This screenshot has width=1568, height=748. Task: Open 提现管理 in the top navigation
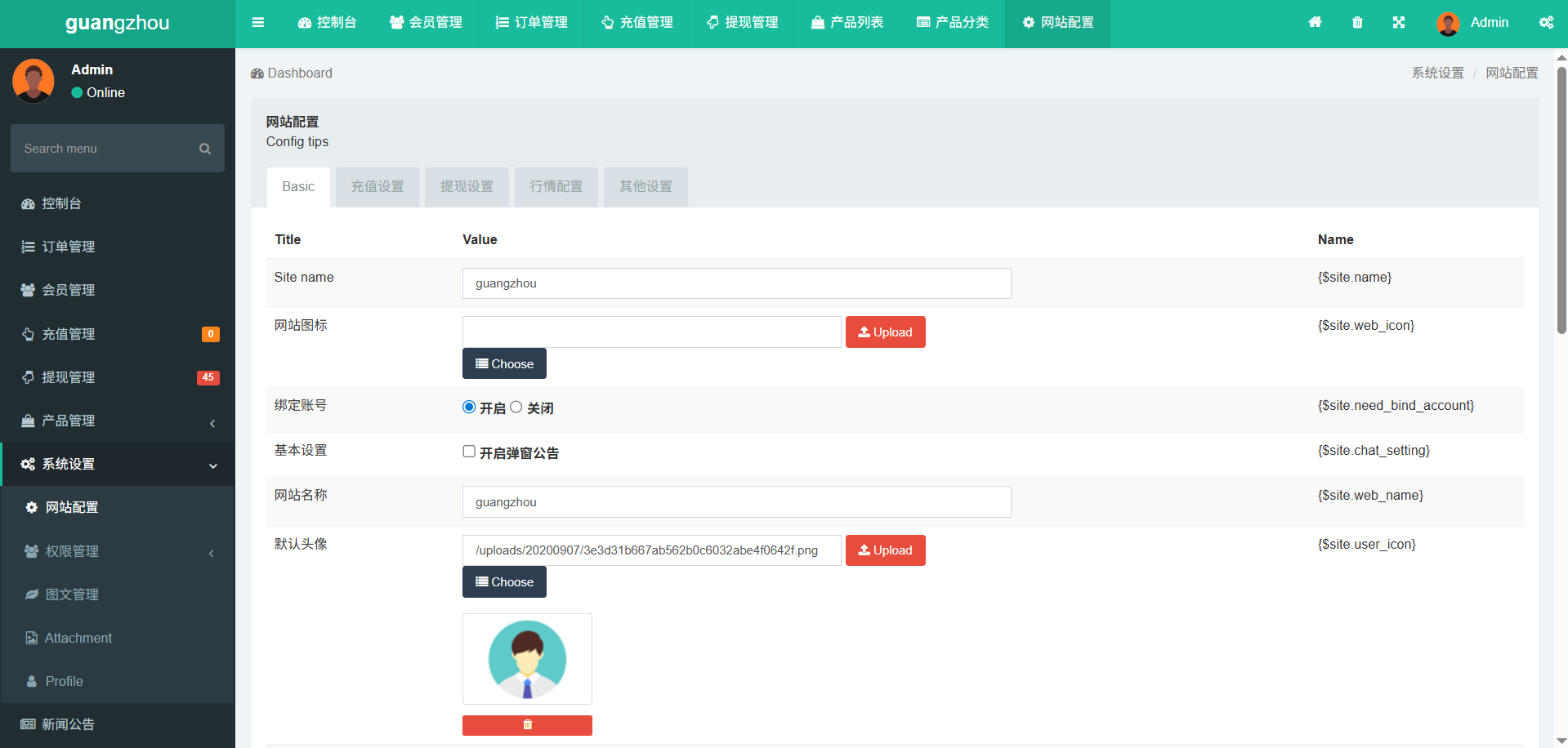point(742,23)
